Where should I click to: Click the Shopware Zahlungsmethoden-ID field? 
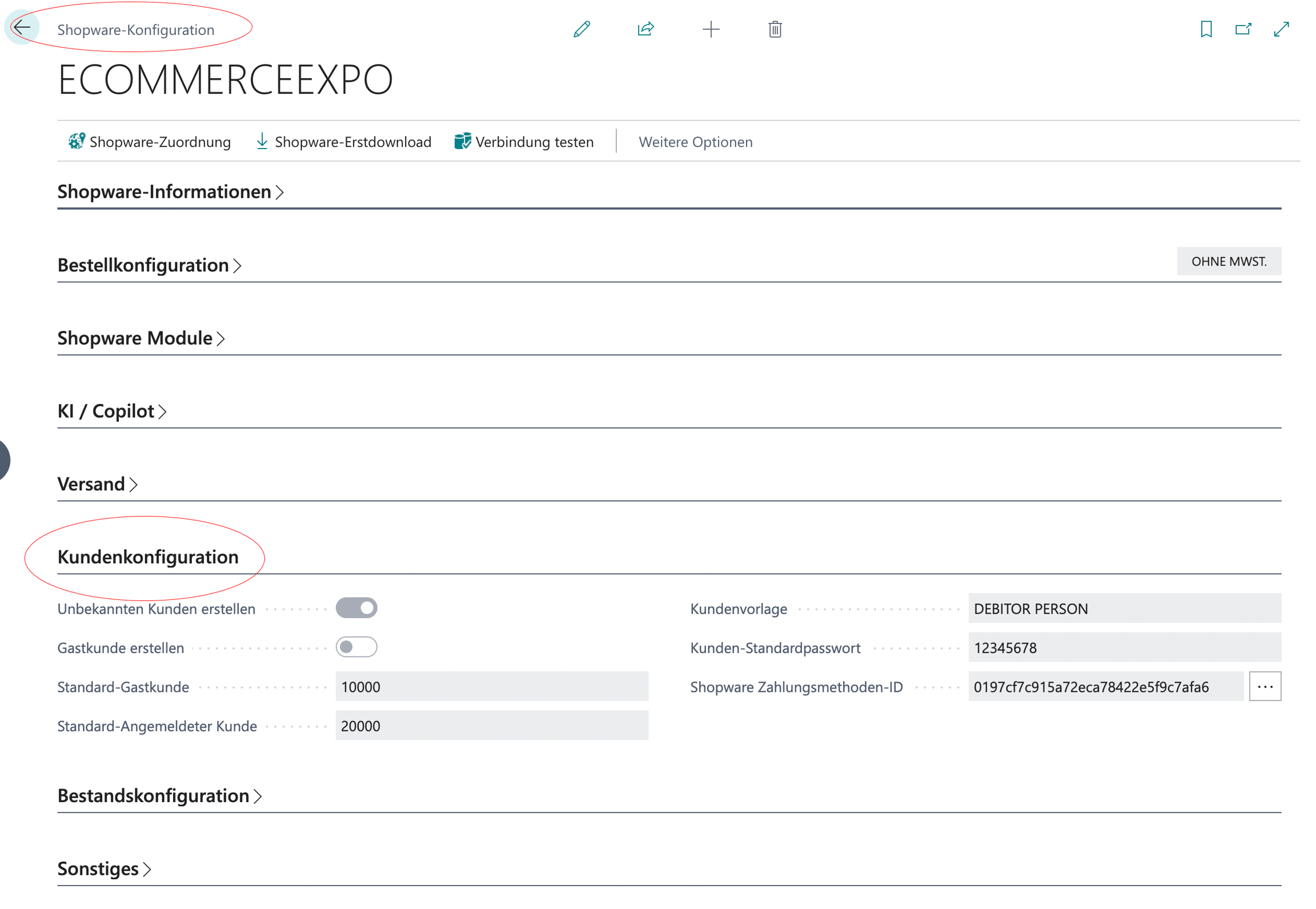[x=1106, y=686]
